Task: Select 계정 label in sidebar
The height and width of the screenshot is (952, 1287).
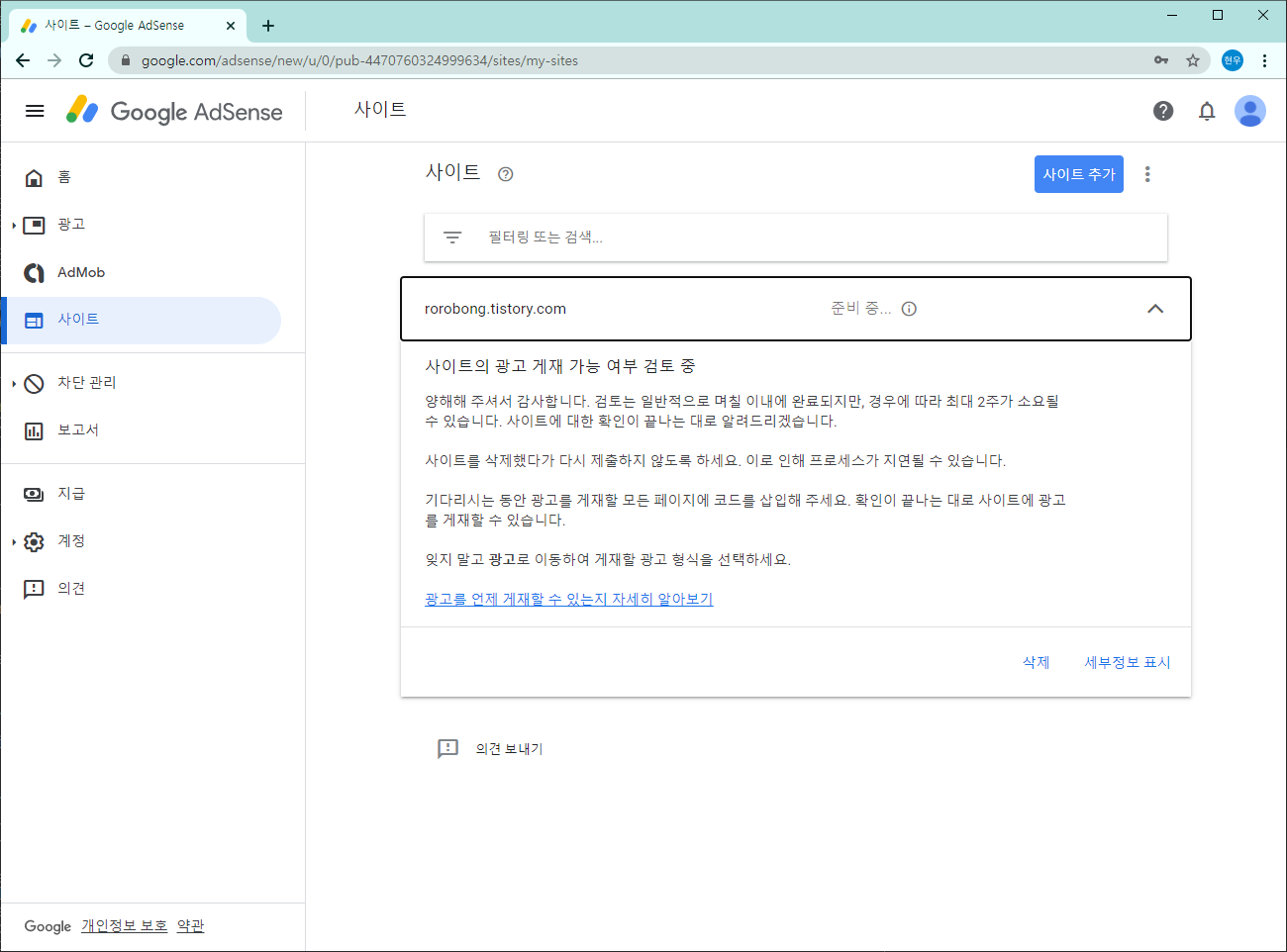Action: click(71, 541)
